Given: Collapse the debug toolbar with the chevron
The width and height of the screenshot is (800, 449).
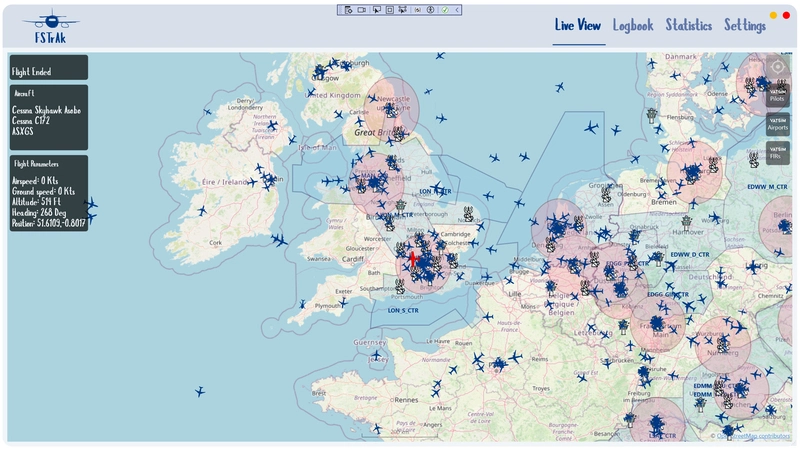Looking at the screenshot, I should point(457,10).
